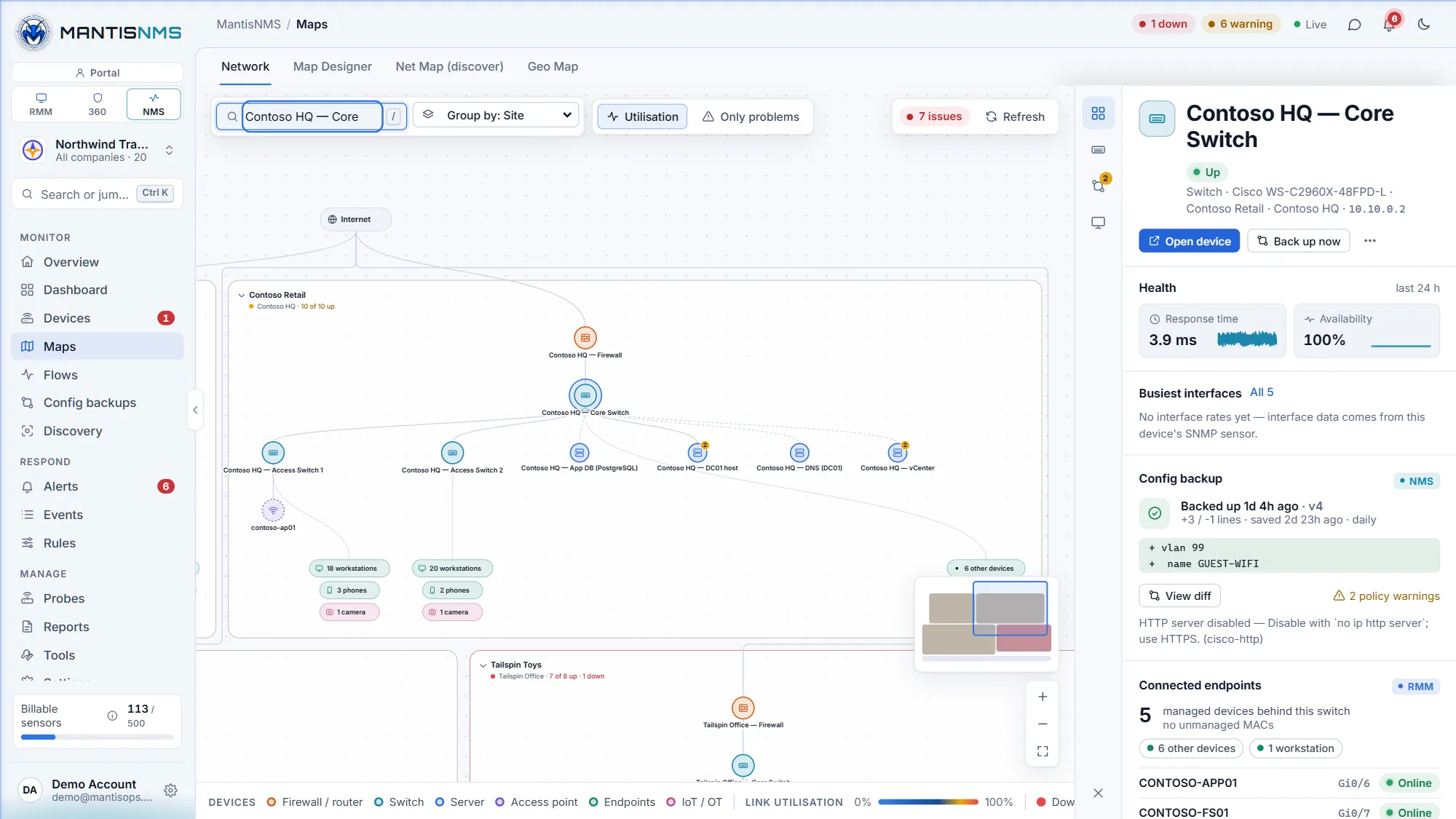Click View diff button
This screenshot has height=819, width=1456.
pos(1179,596)
